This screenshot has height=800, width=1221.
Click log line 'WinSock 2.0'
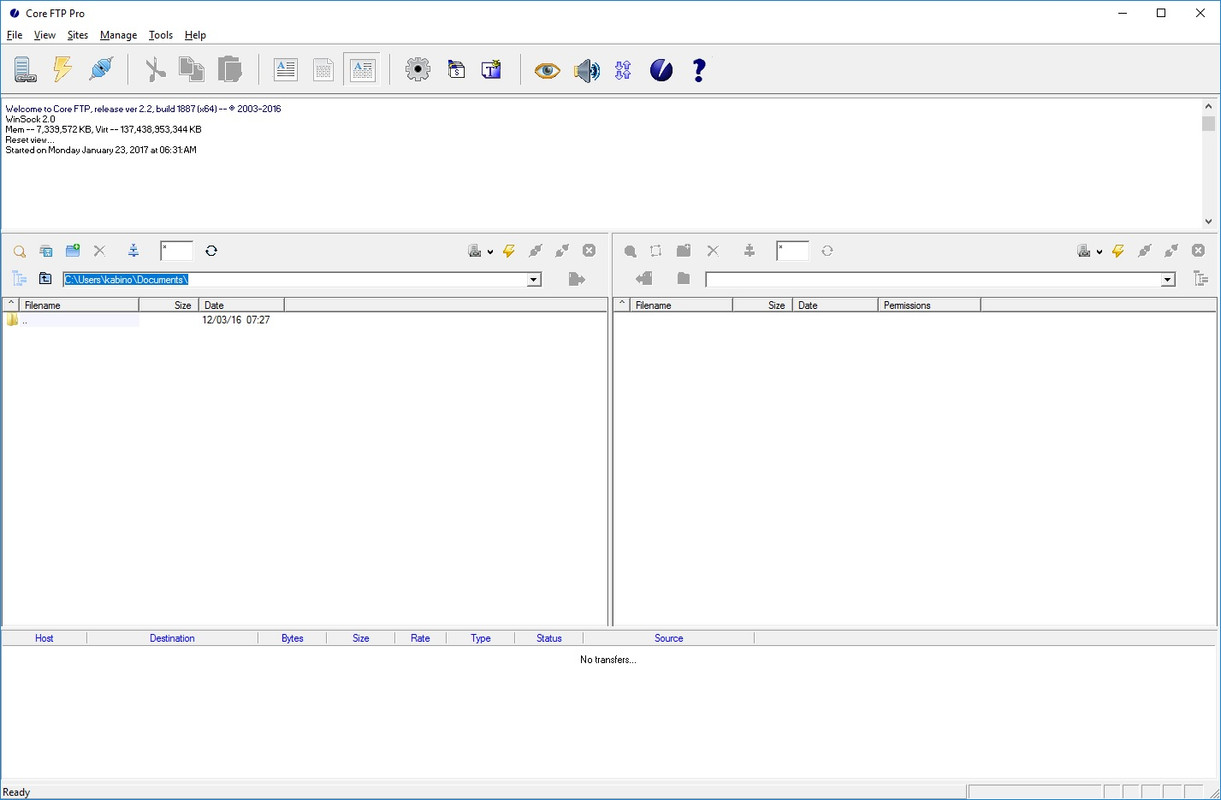31,119
